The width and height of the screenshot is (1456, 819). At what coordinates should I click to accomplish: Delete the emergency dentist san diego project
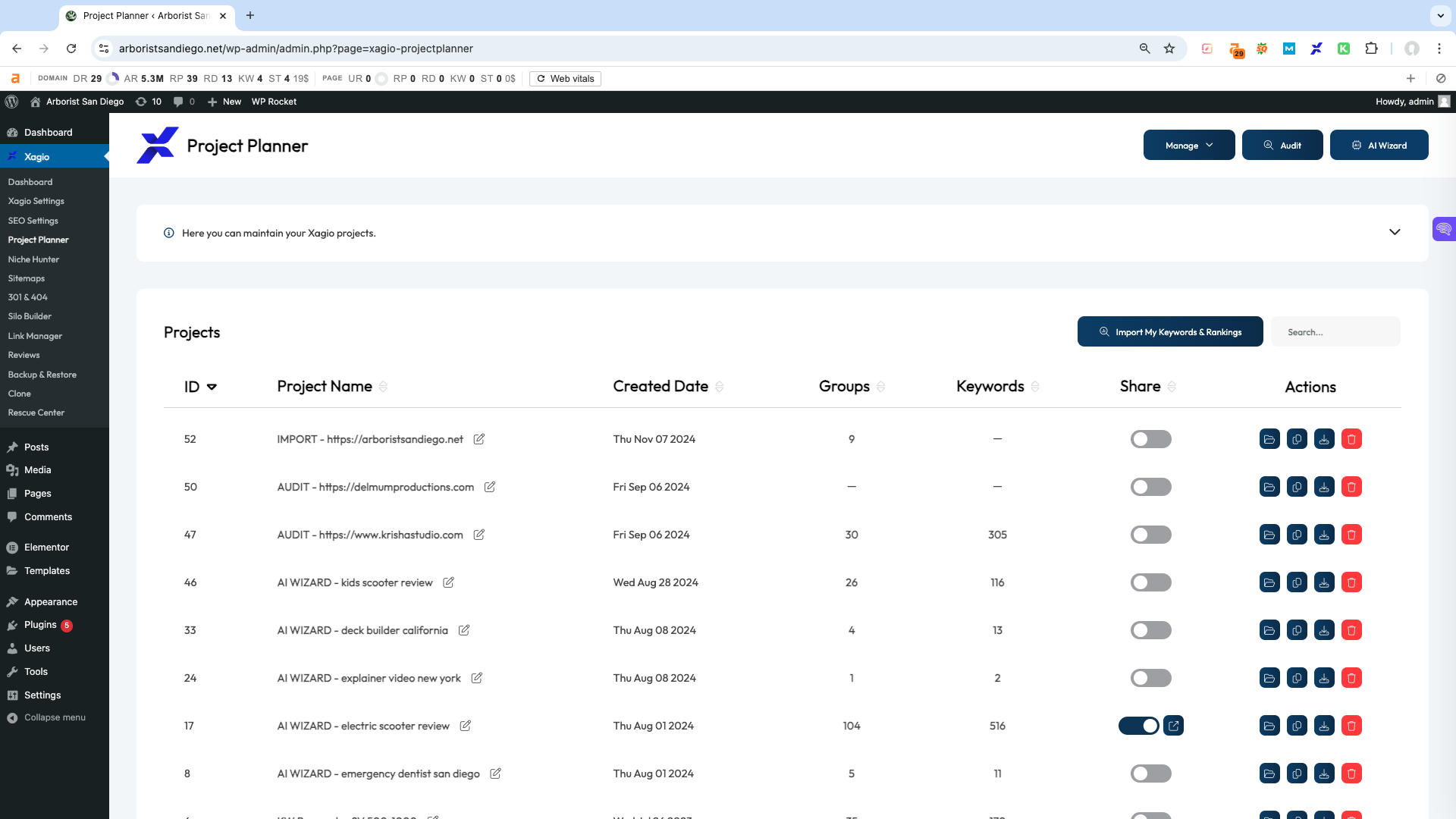1351,773
